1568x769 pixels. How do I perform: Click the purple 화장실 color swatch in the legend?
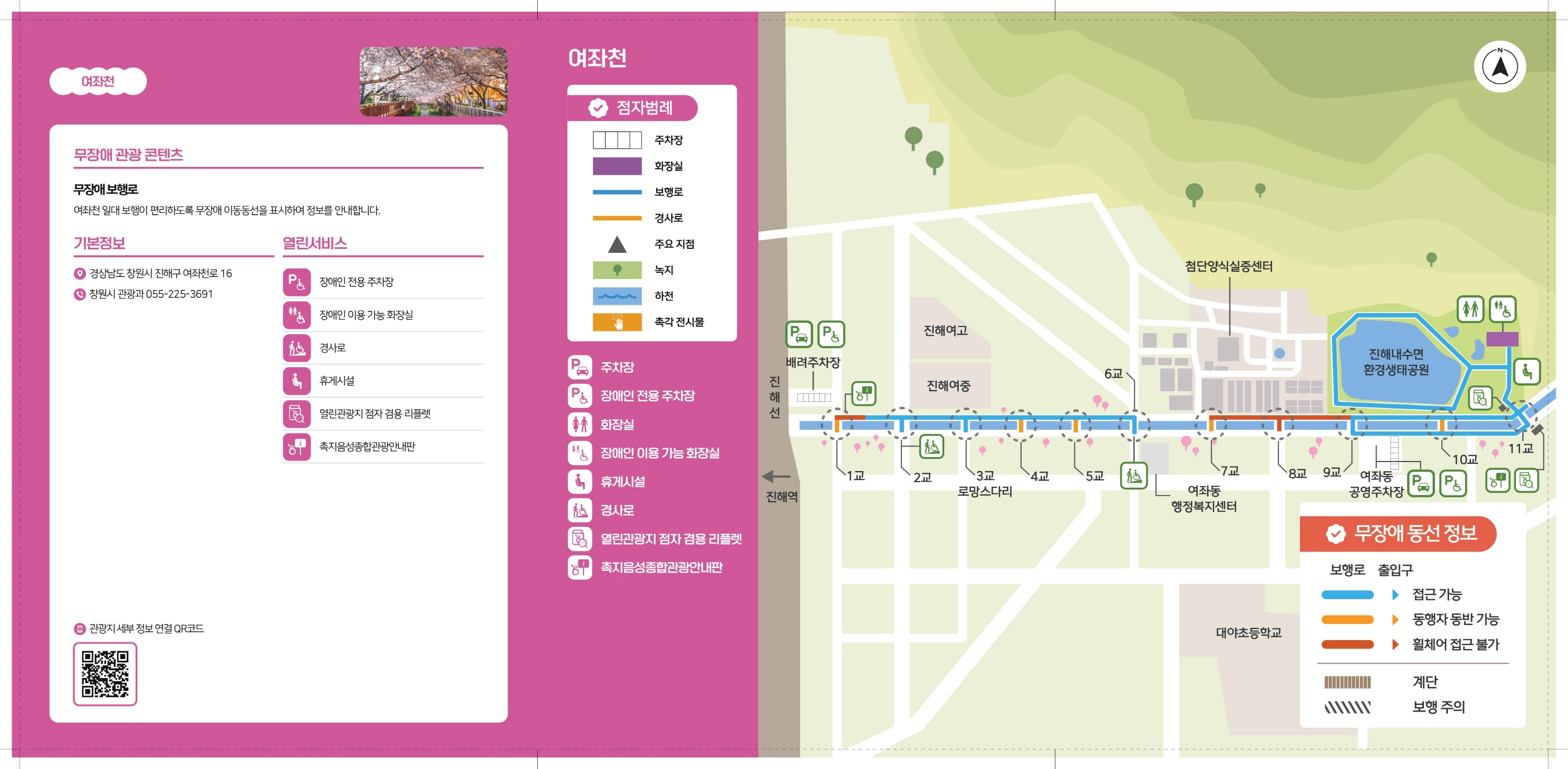tap(616, 166)
